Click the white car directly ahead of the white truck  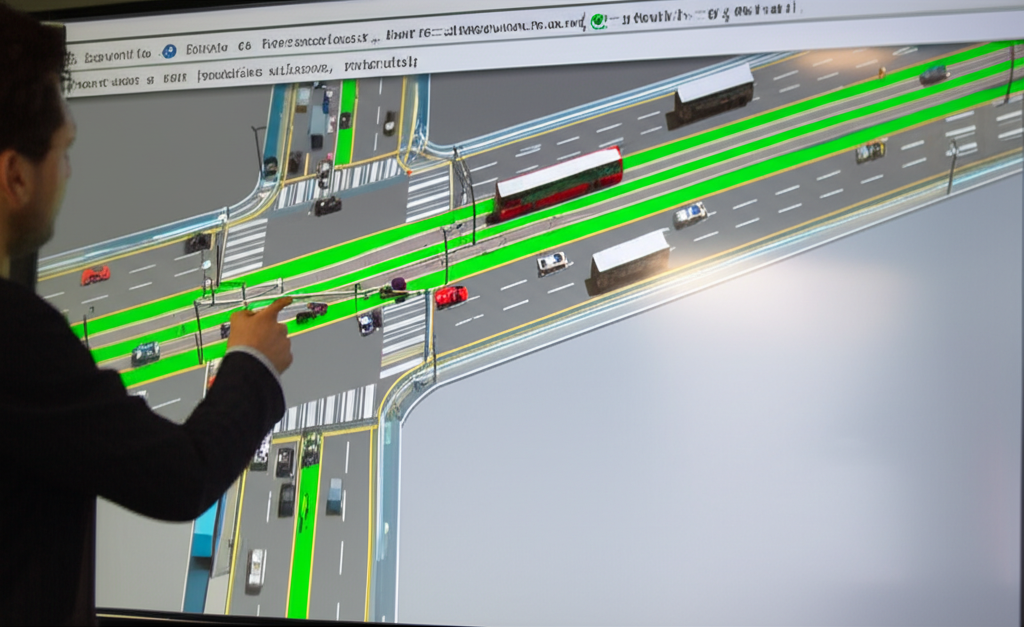(x=552, y=263)
